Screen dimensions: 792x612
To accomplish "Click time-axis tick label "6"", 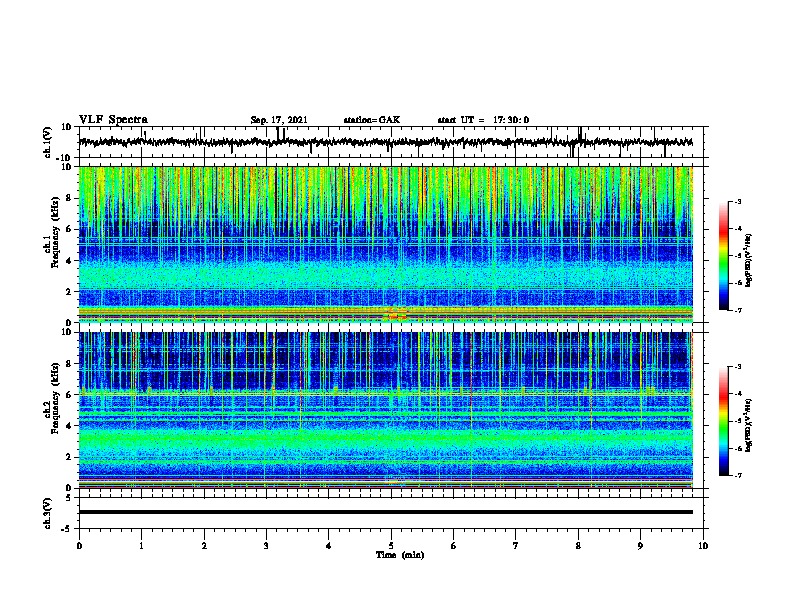I will (x=454, y=545).
